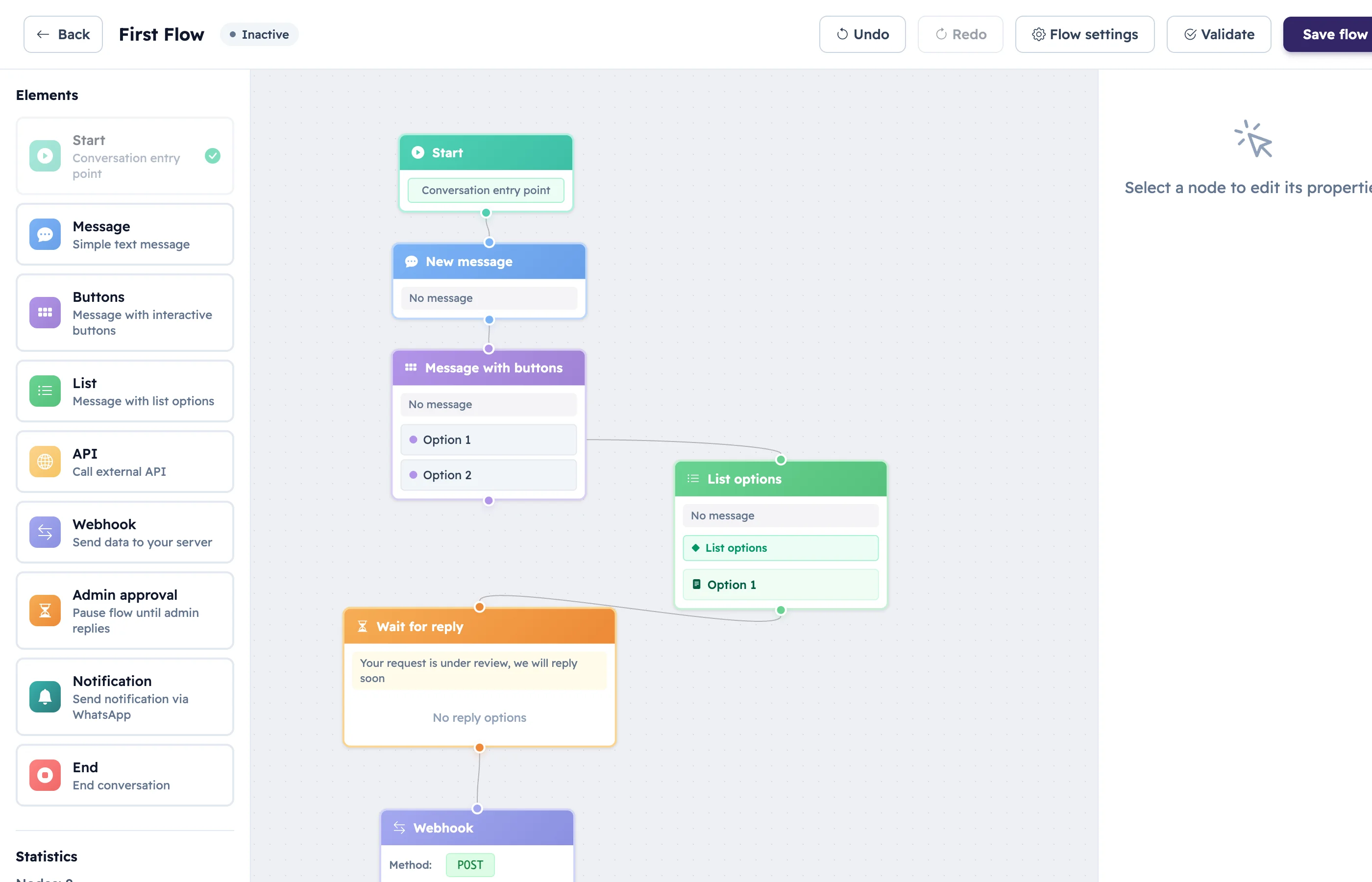Screen dimensions: 1372x882
Task: Click 'No message' in New message node
Action: click(x=489, y=298)
